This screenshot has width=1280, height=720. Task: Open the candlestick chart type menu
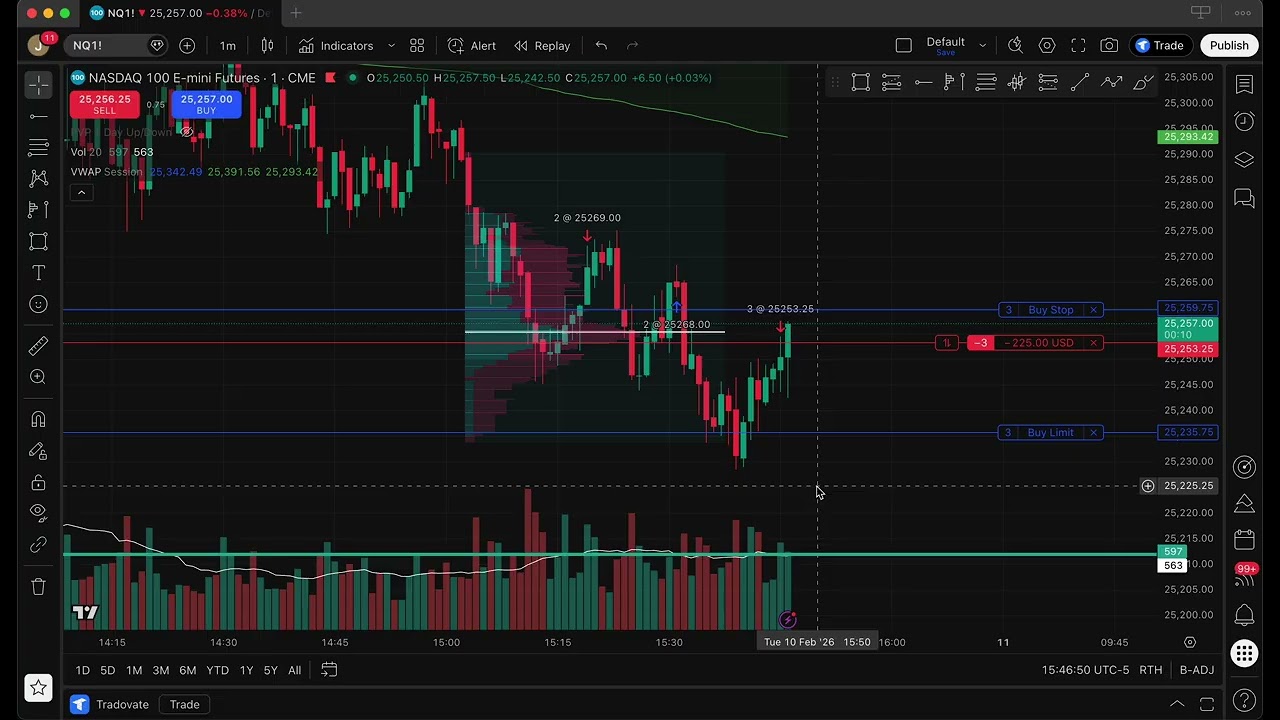click(x=267, y=45)
